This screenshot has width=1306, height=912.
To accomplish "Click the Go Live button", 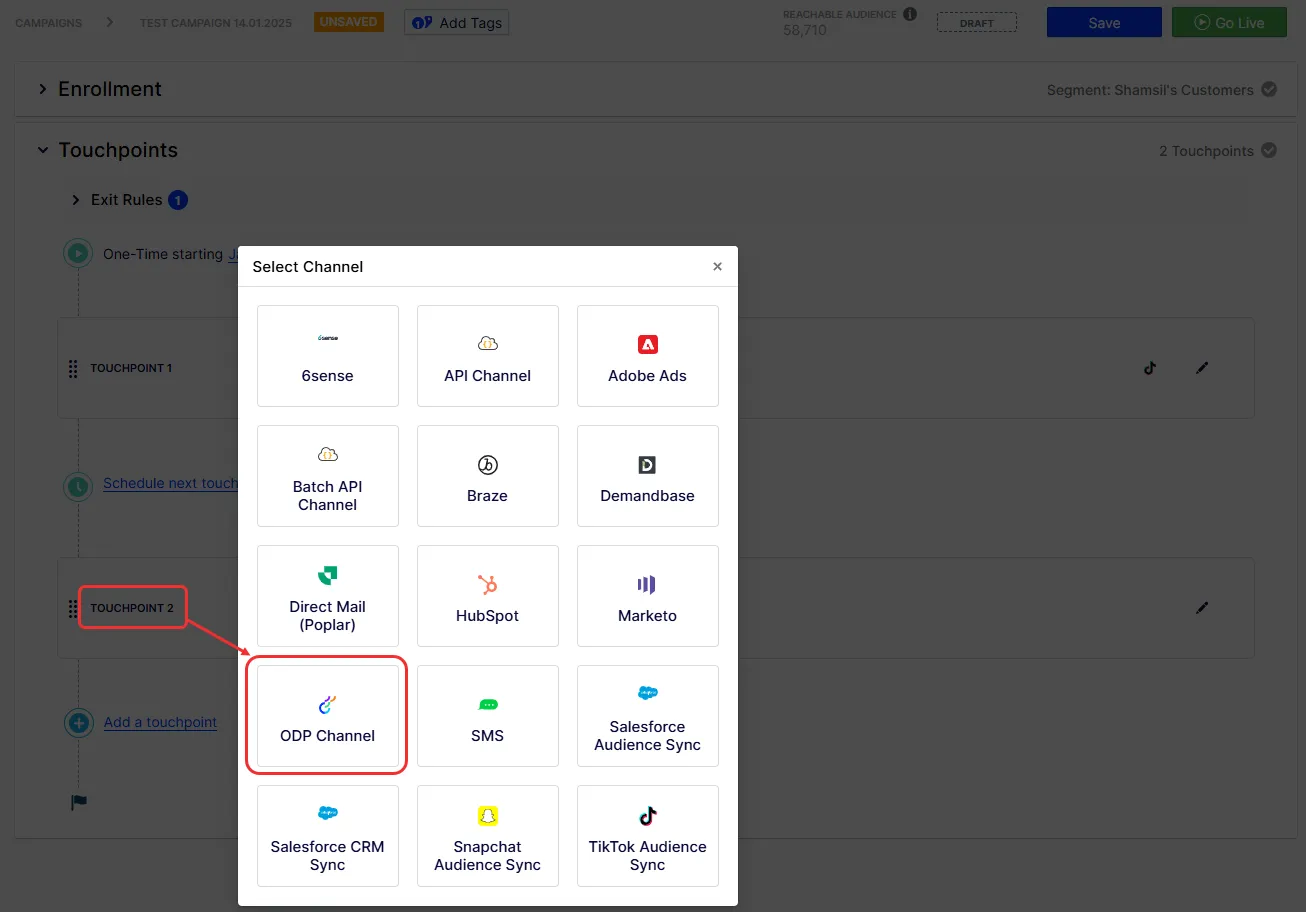I will (1229, 23).
